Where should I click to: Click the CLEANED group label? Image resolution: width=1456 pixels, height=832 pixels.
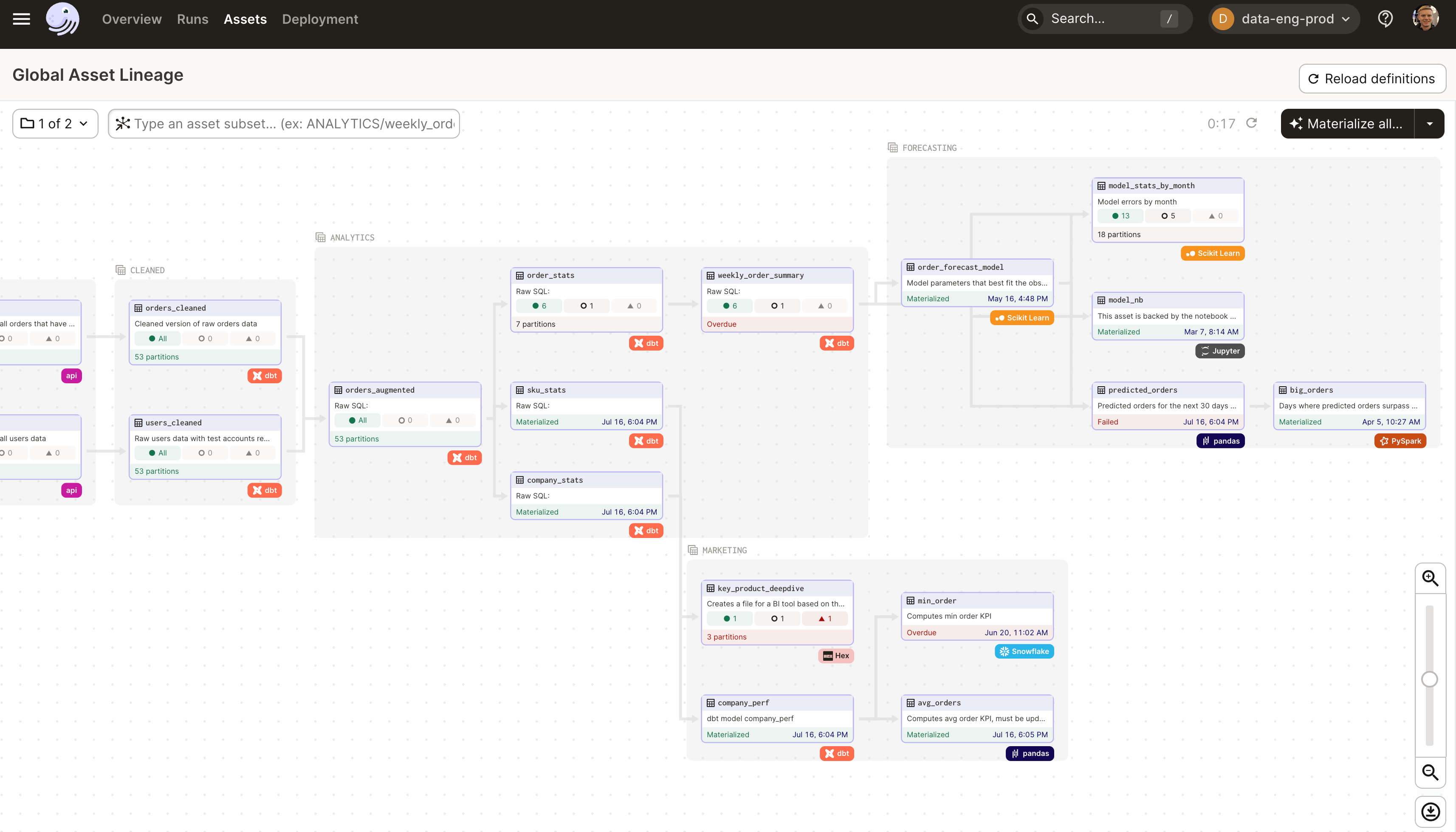[x=147, y=270]
